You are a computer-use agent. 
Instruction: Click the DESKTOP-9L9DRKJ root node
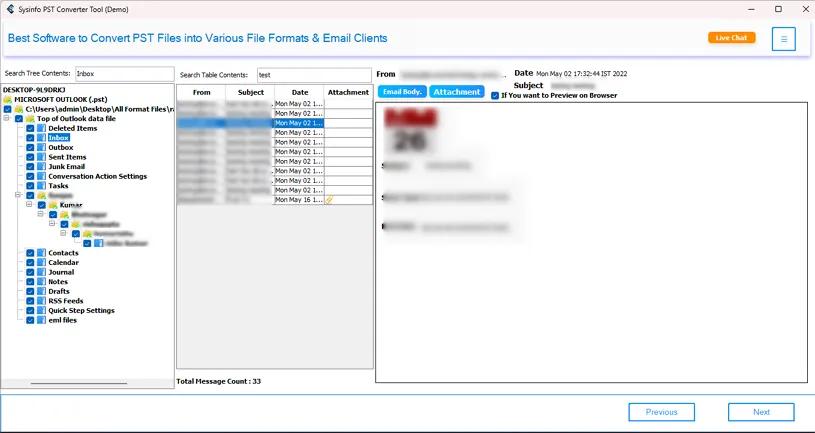click(x=34, y=89)
